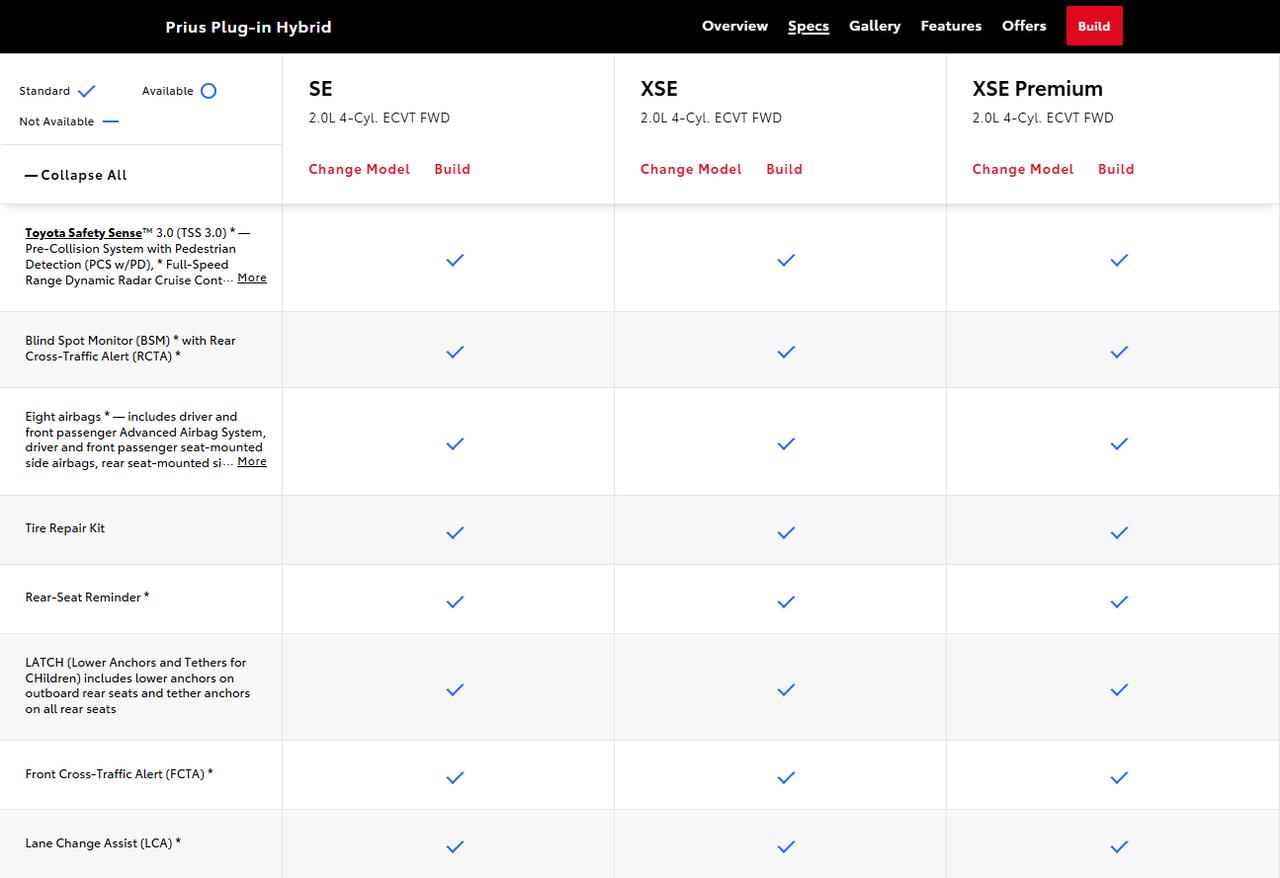Viewport: 1280px width, 878px height.
Task: Click XSE Premium engine spec text
Action: [x=1043, y=118]
